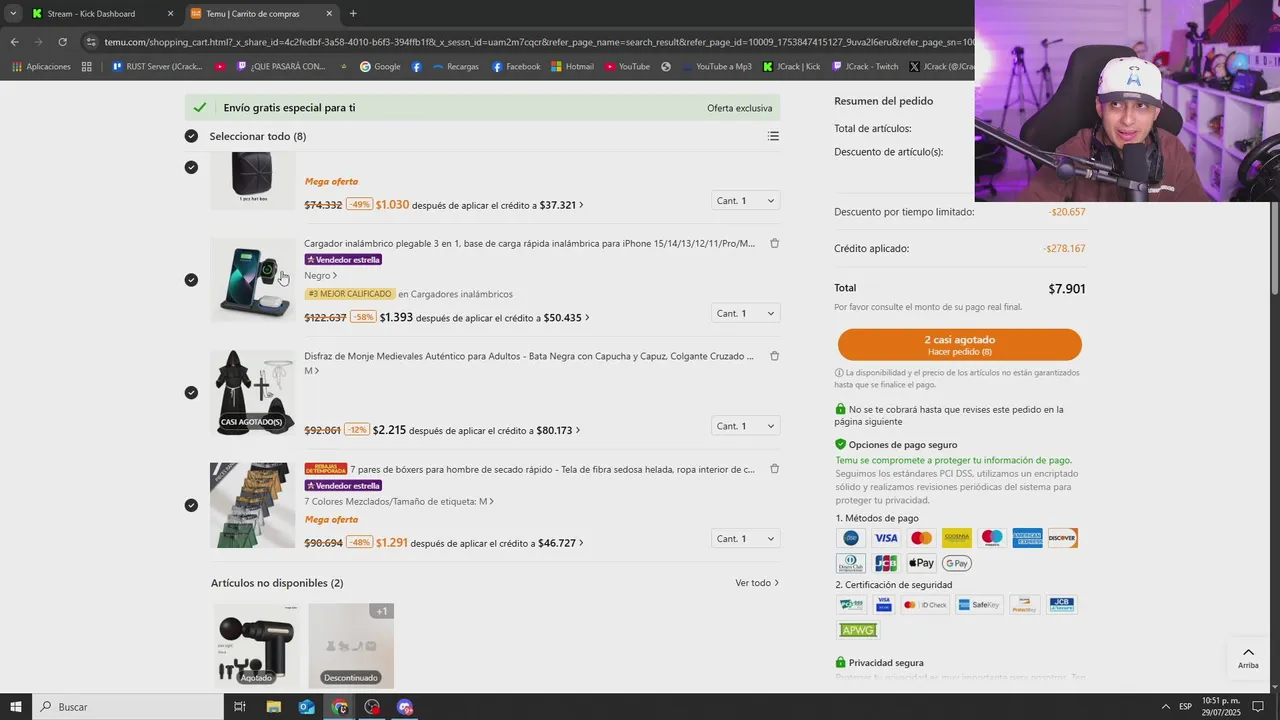Click the Visa payment icon

886,538
